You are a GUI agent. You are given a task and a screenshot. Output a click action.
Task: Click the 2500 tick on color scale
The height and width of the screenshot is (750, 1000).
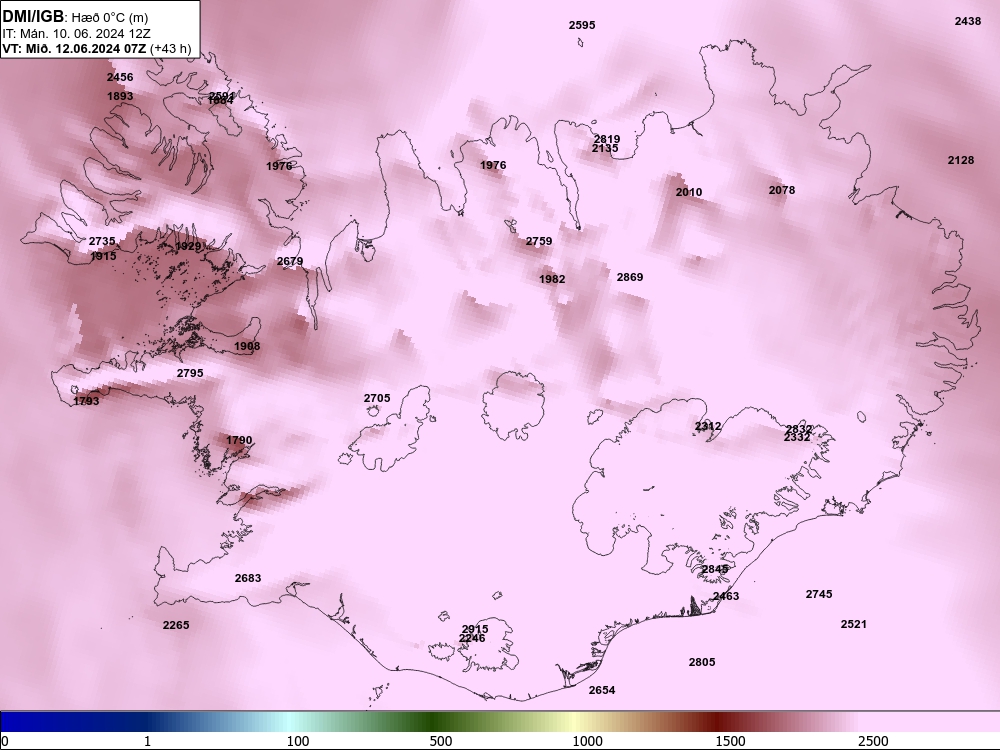point(873,741)
